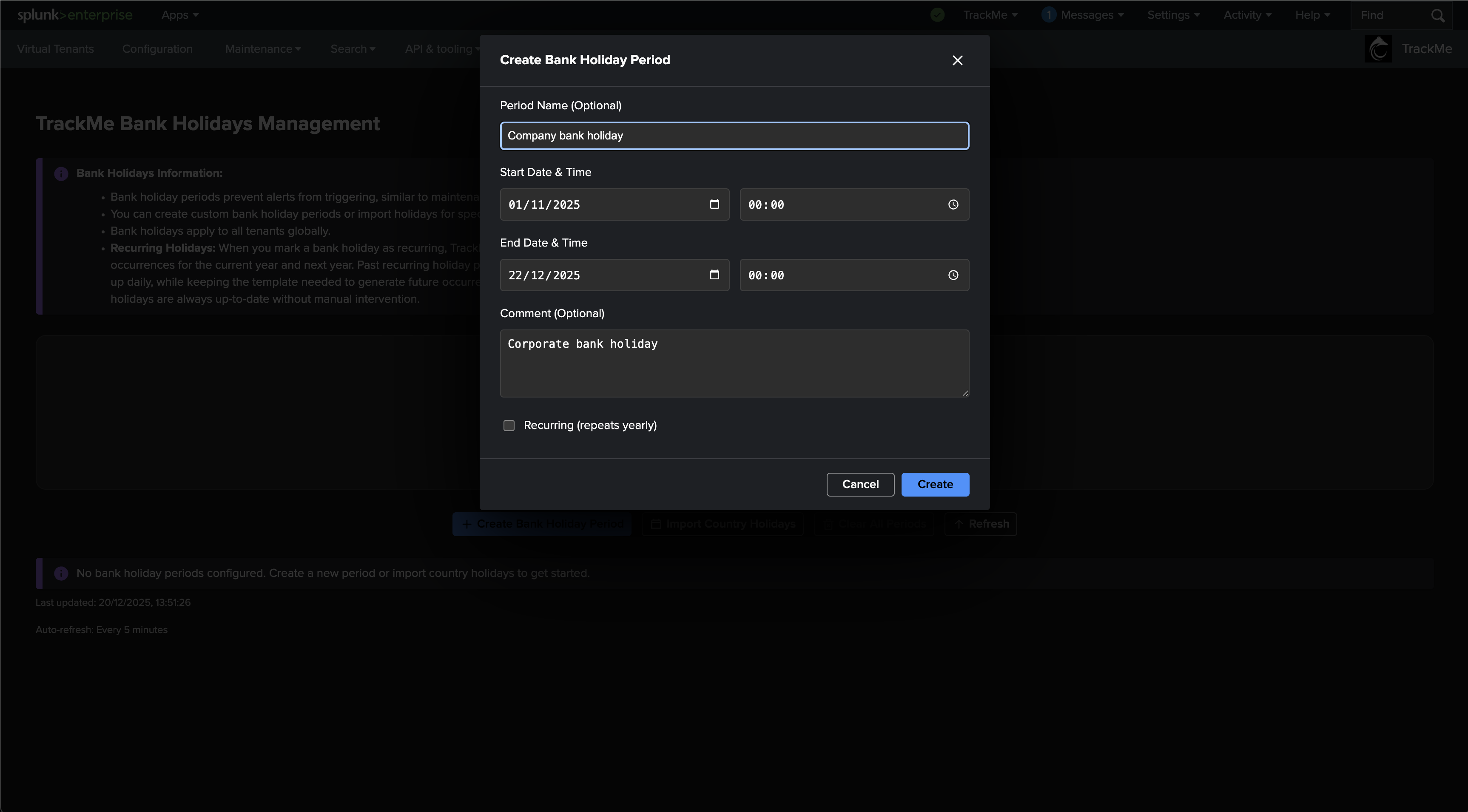Cancel the bank holiday dialog

(x=860, y=484)
